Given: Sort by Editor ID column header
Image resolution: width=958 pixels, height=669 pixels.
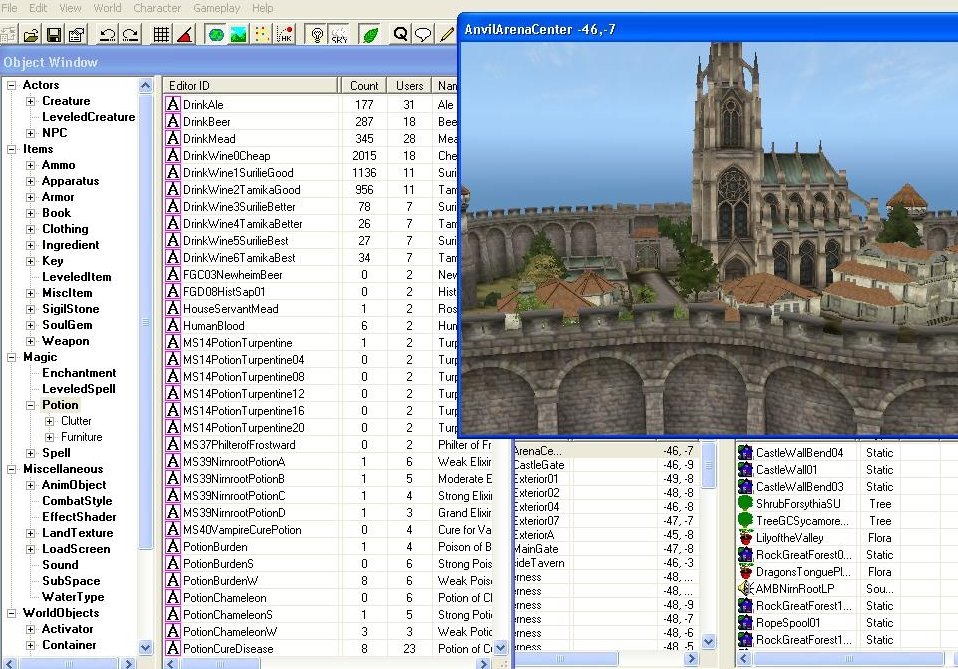Looking at the screenshot, I should [251, 86].
